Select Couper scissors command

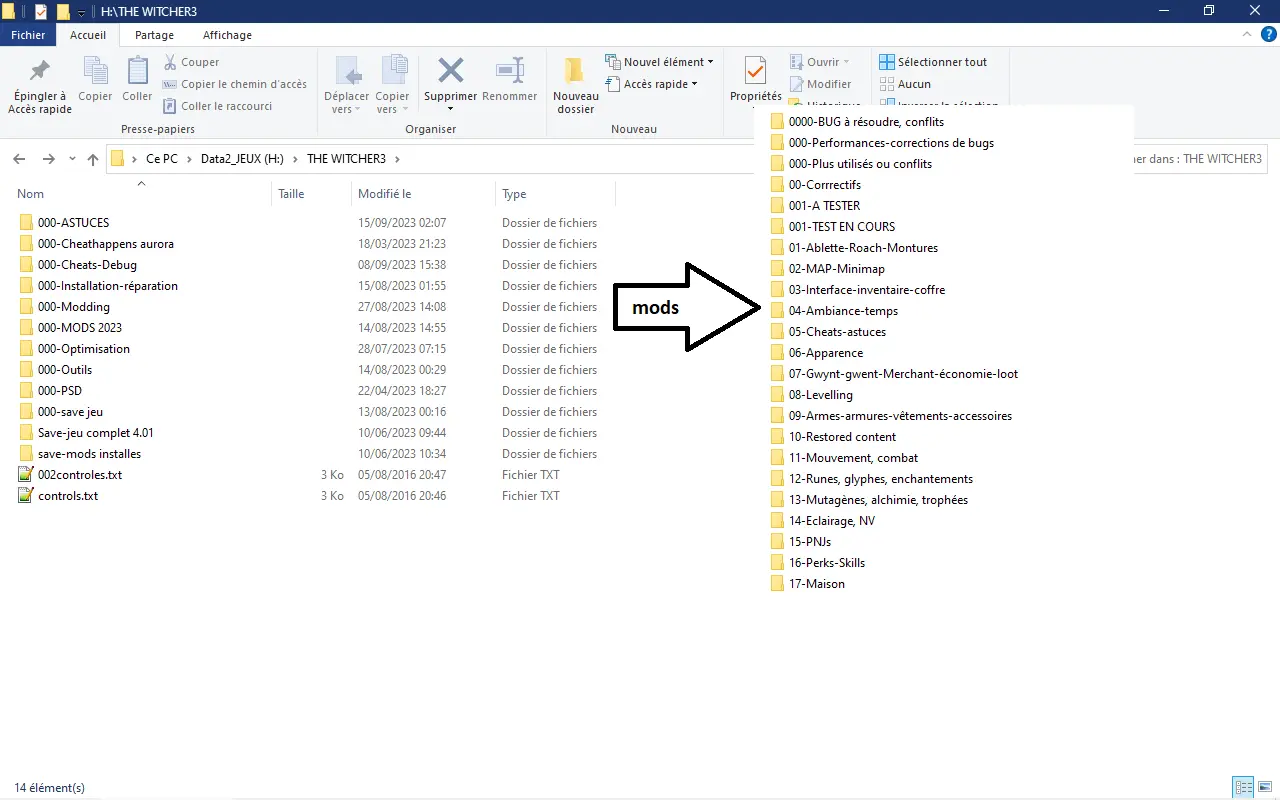click(x=191, y=62)
